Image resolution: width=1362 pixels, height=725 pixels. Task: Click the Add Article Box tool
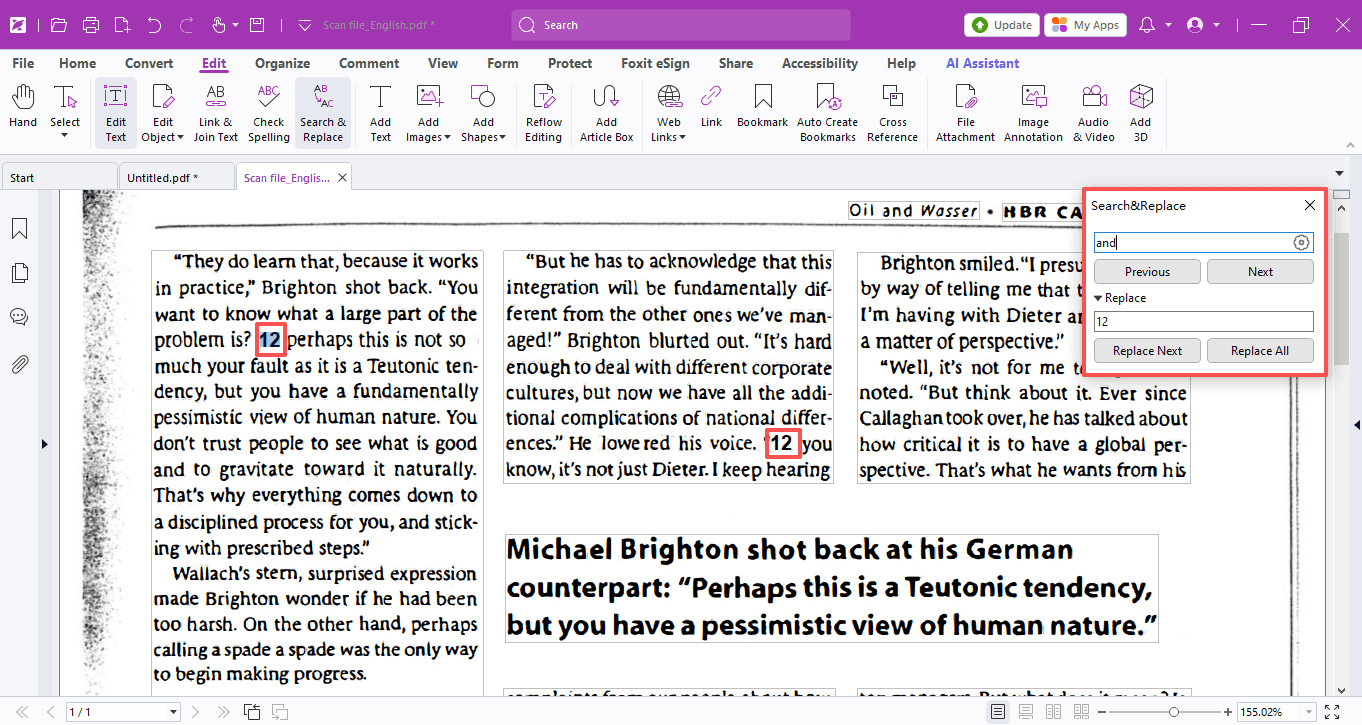point(607,113)
